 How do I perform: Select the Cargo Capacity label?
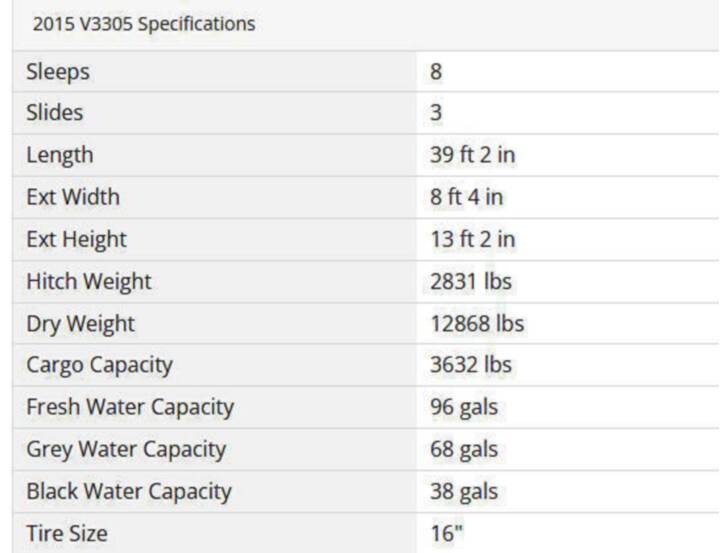(100, 366)
